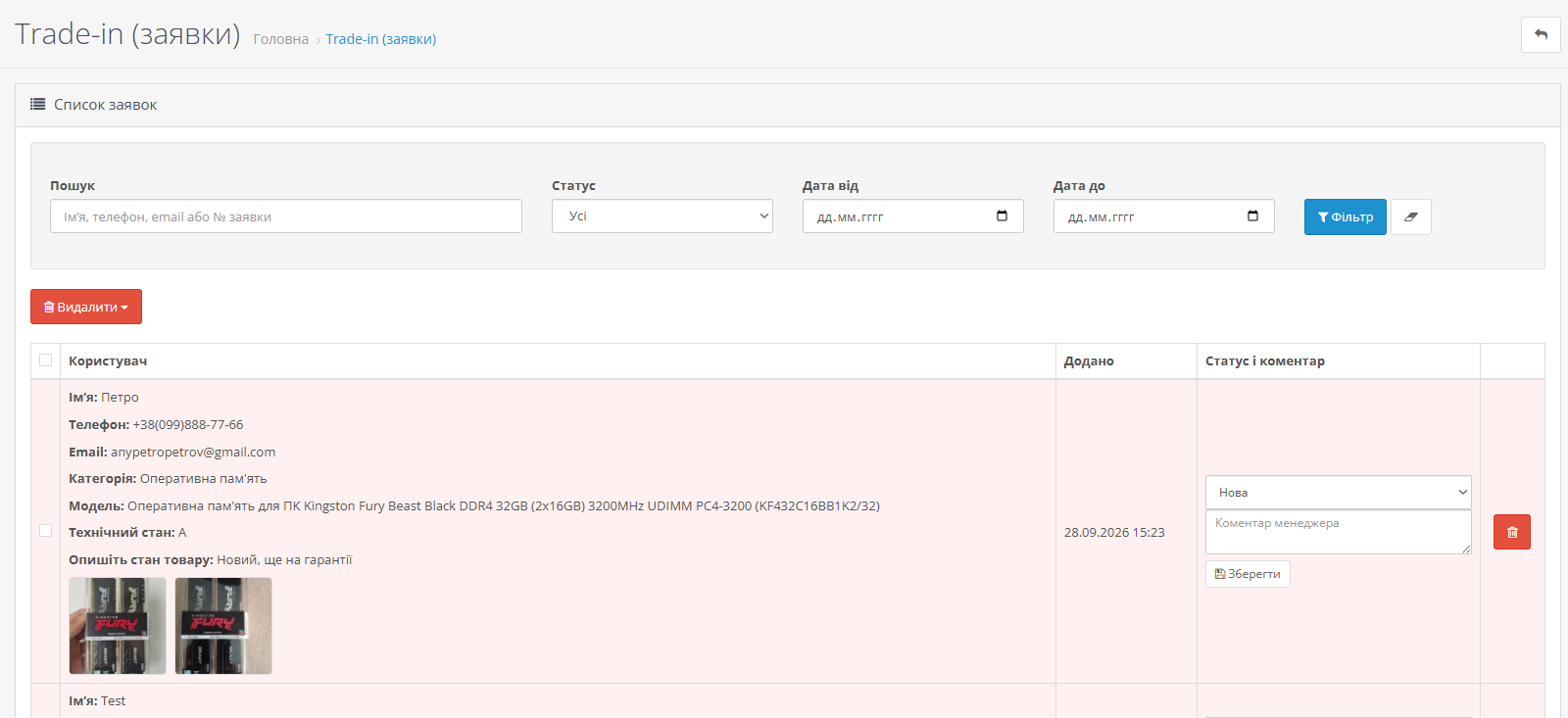Apply filters with the blue Фільтр button
This screenshot has height=718, width=1568.
pyautogui.click(x=1346, y=216)
